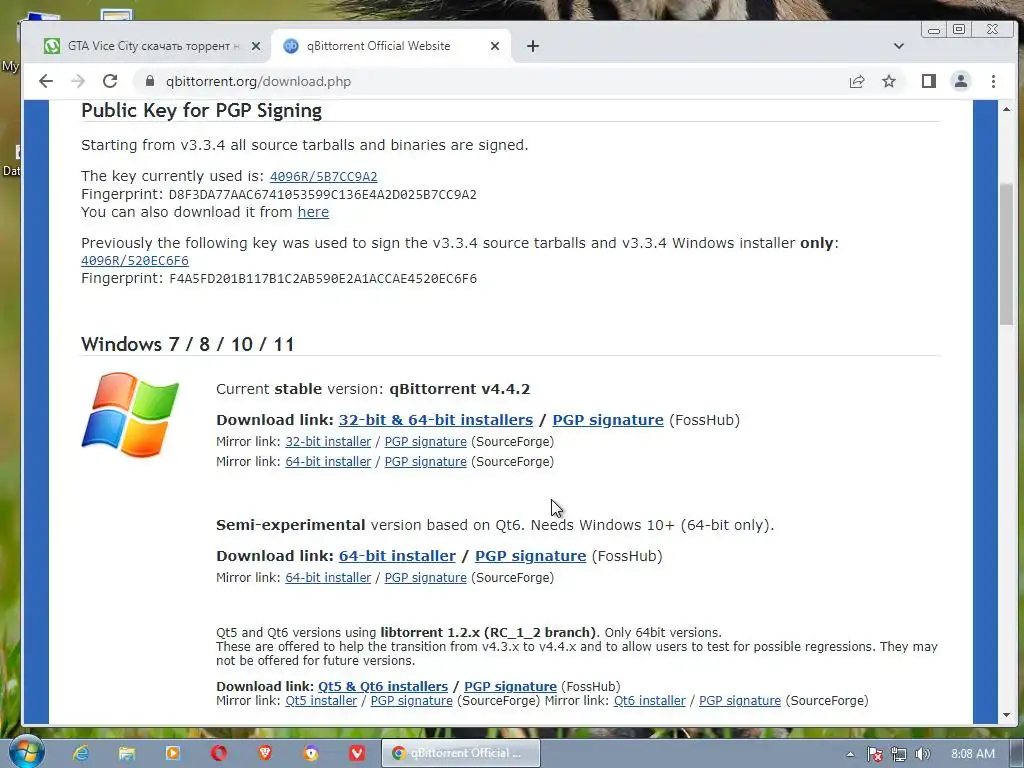Click the 'Public Key for PGP Signing' heading

click(x=201, y=110)
